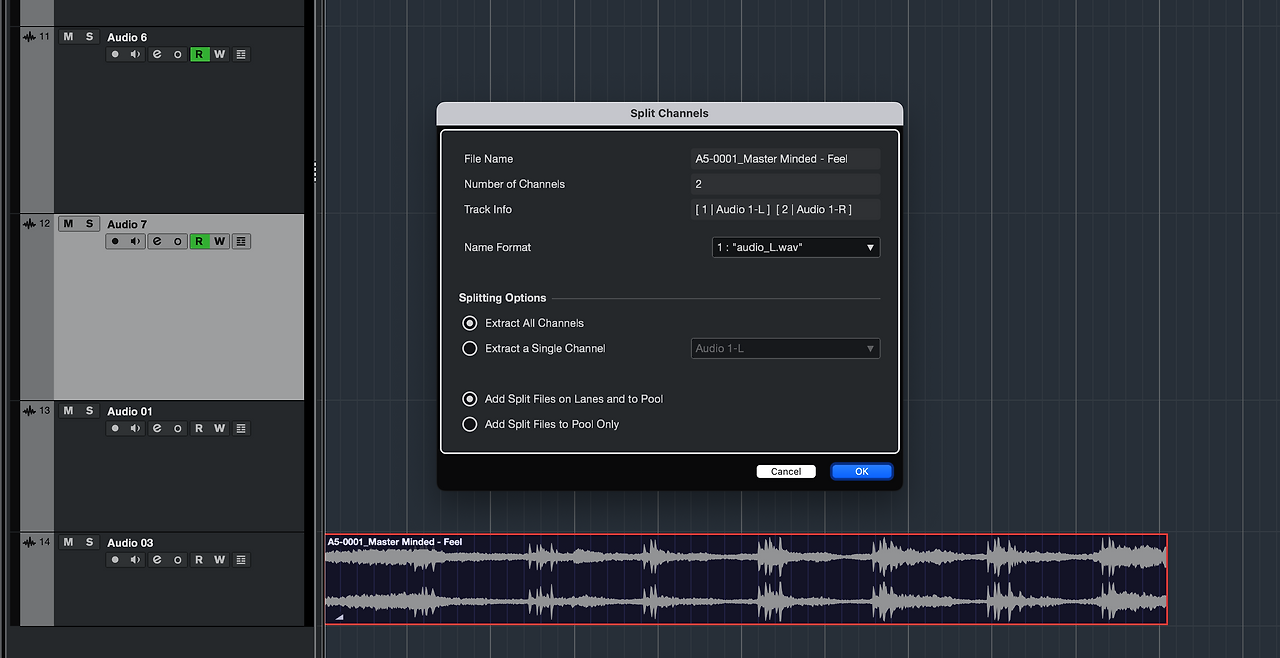This screenshot has height=658, width=1280.
Task: Show lanes for Audio 6 track
Action: [241, 54]
